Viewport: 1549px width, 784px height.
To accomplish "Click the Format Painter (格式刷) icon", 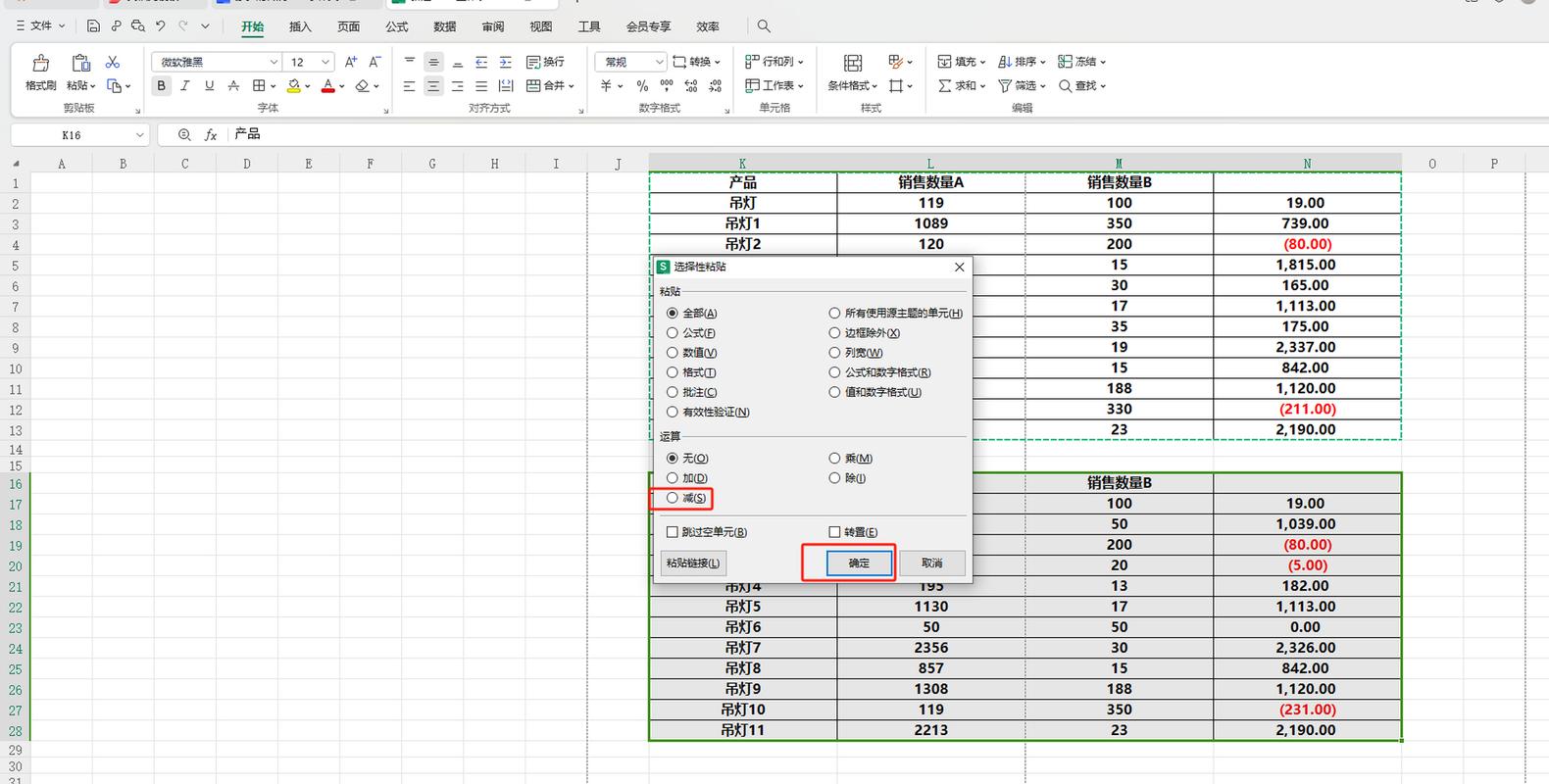I will point(41,64).
